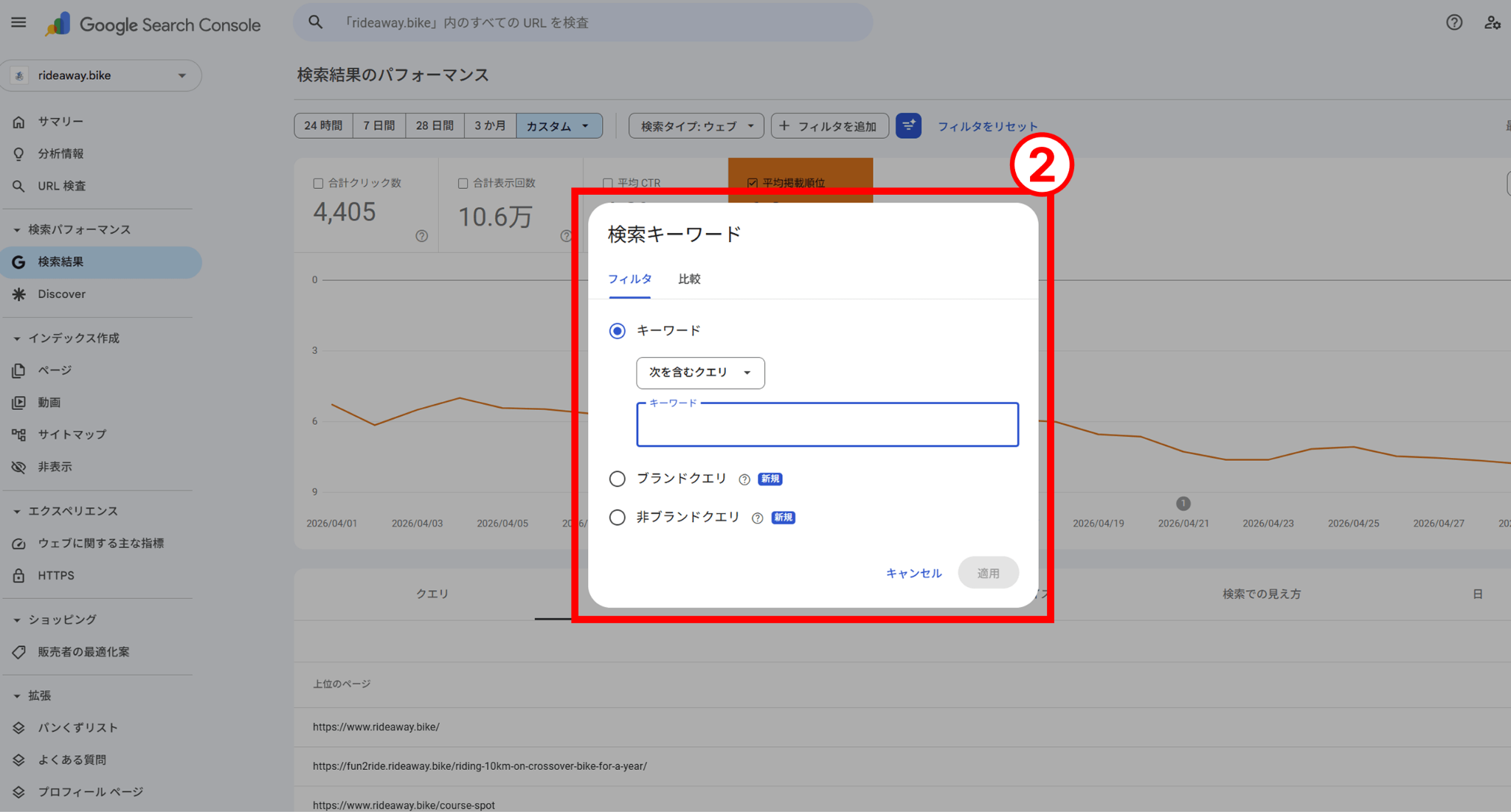Click the パンくずリスト layers icon
Image resolution: width=1511 pixels, height=812 pixels.
18,728
